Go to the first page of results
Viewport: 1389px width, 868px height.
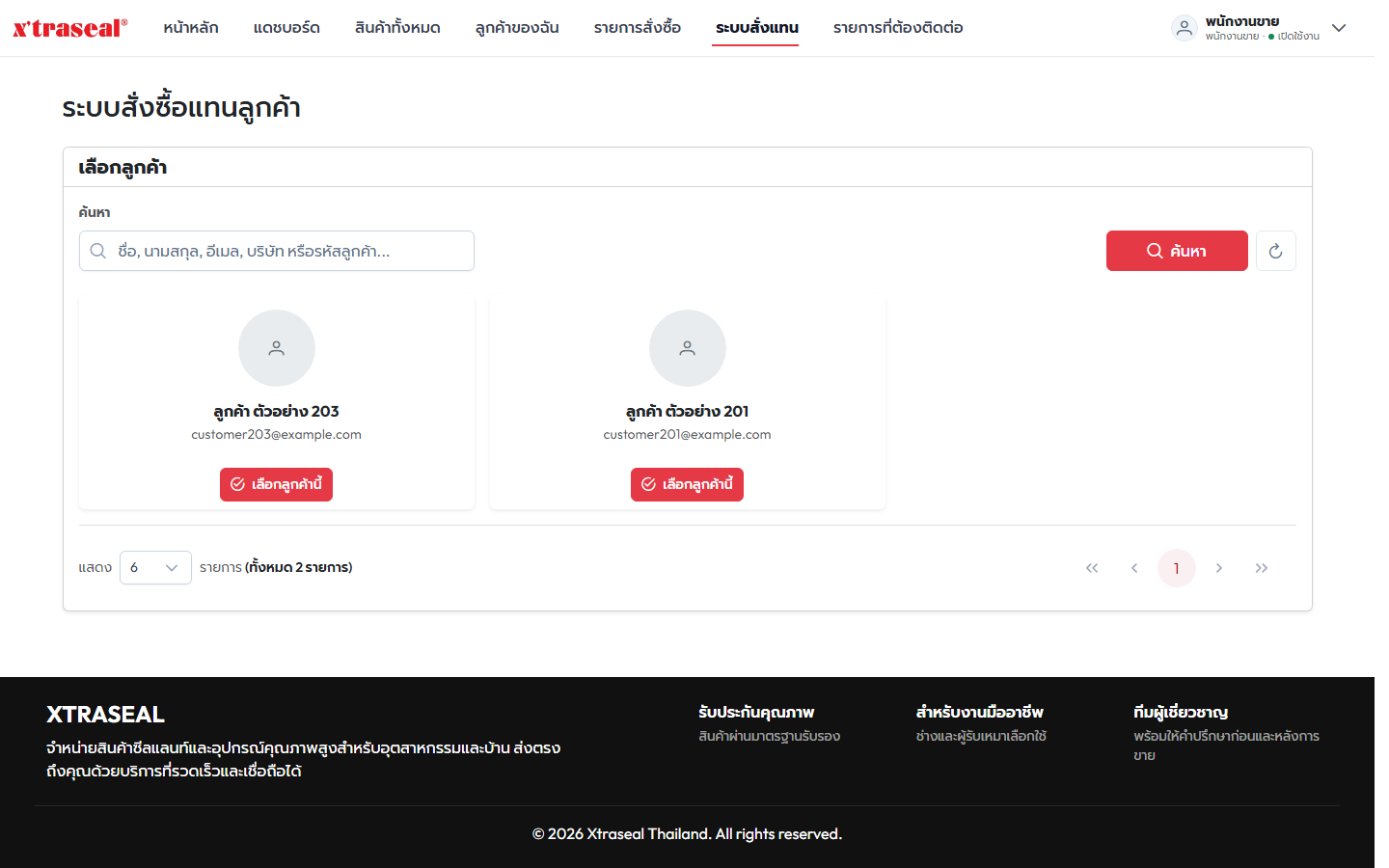[x=1092, y=568]
